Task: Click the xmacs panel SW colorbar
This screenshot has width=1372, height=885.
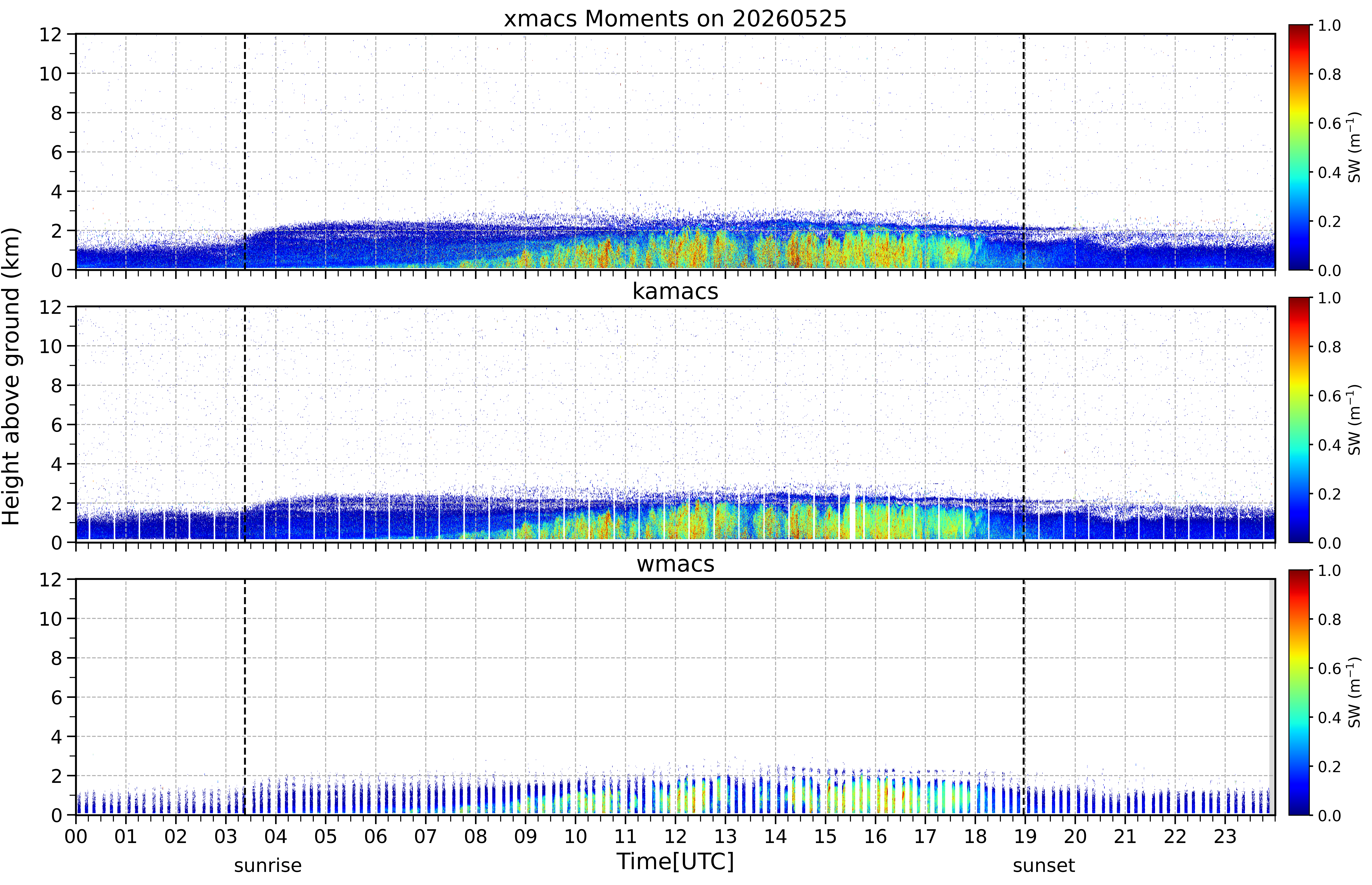Action: pos(1299,147)
